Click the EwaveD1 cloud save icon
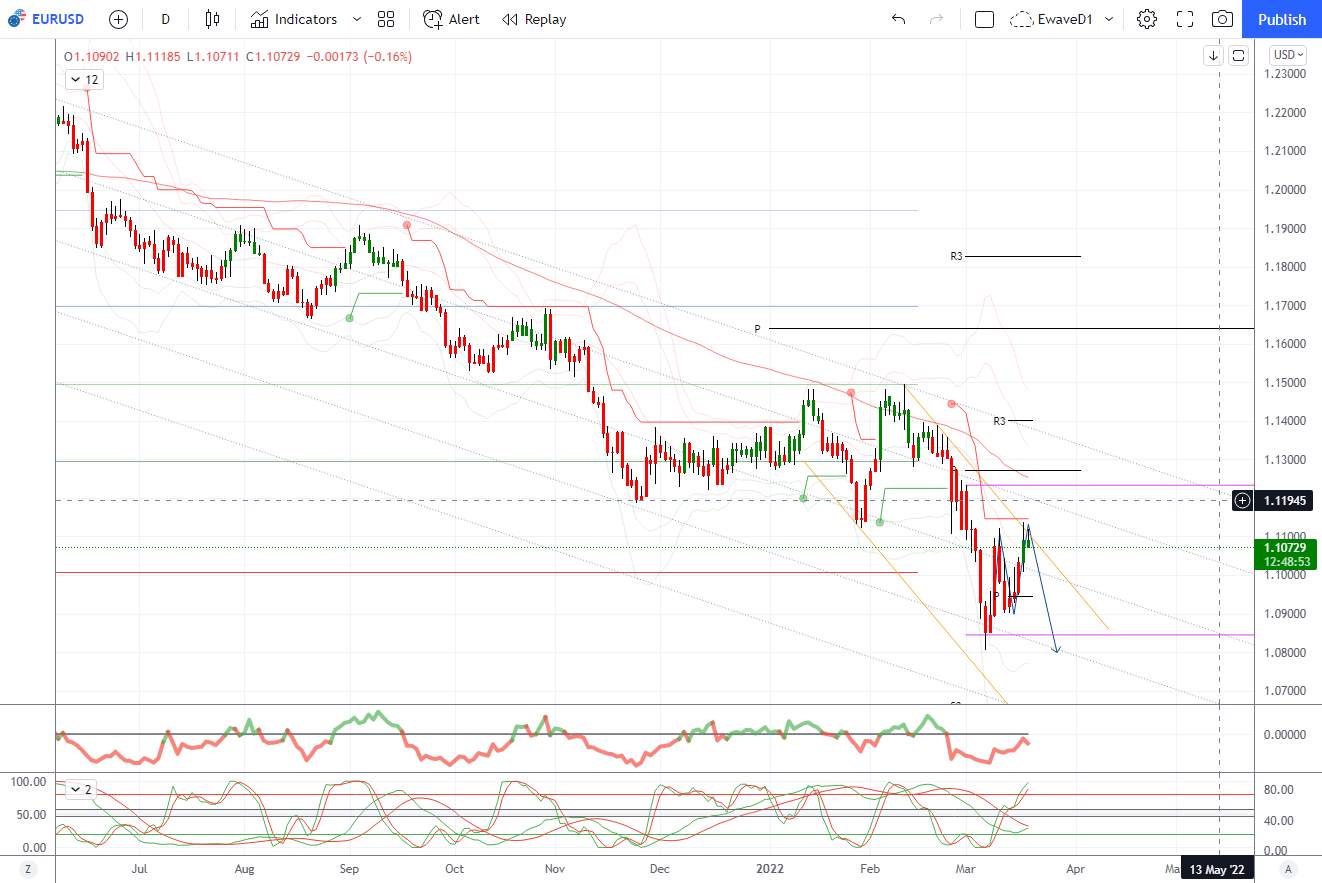Image resolution: width=1322 pixels, height=883 pixels. point(1021,19)
